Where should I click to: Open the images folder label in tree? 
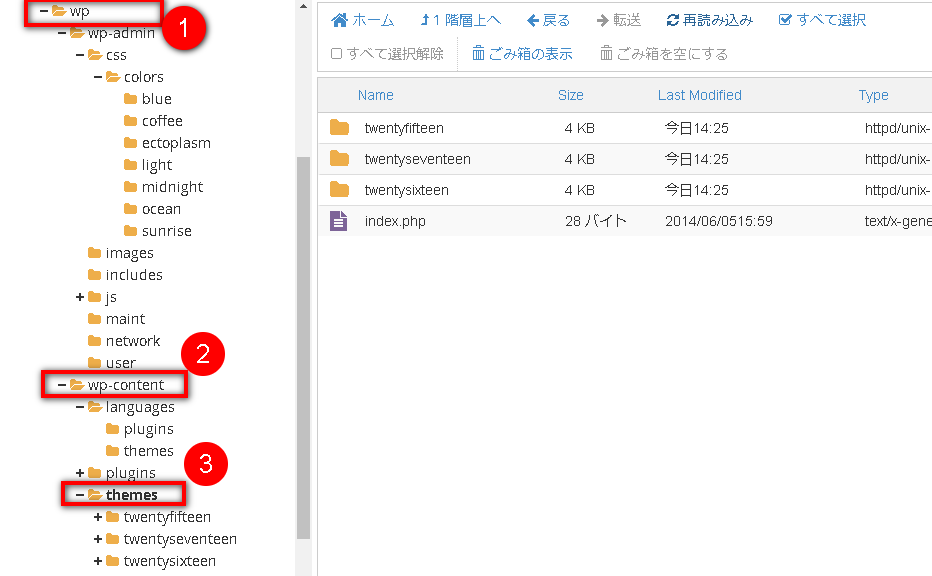[x=130, y=253]
